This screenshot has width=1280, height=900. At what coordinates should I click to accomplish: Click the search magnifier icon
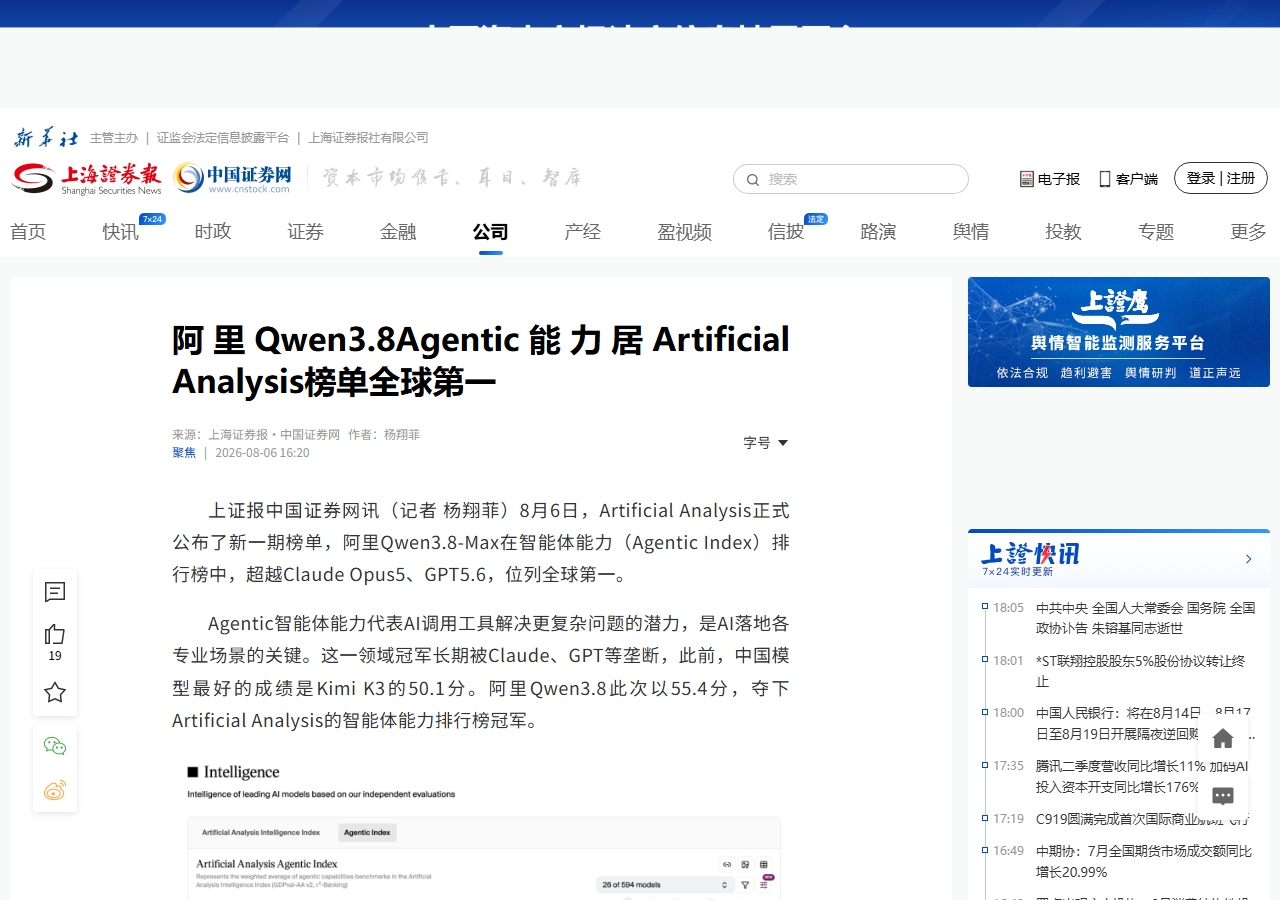(x=752, y=180)
